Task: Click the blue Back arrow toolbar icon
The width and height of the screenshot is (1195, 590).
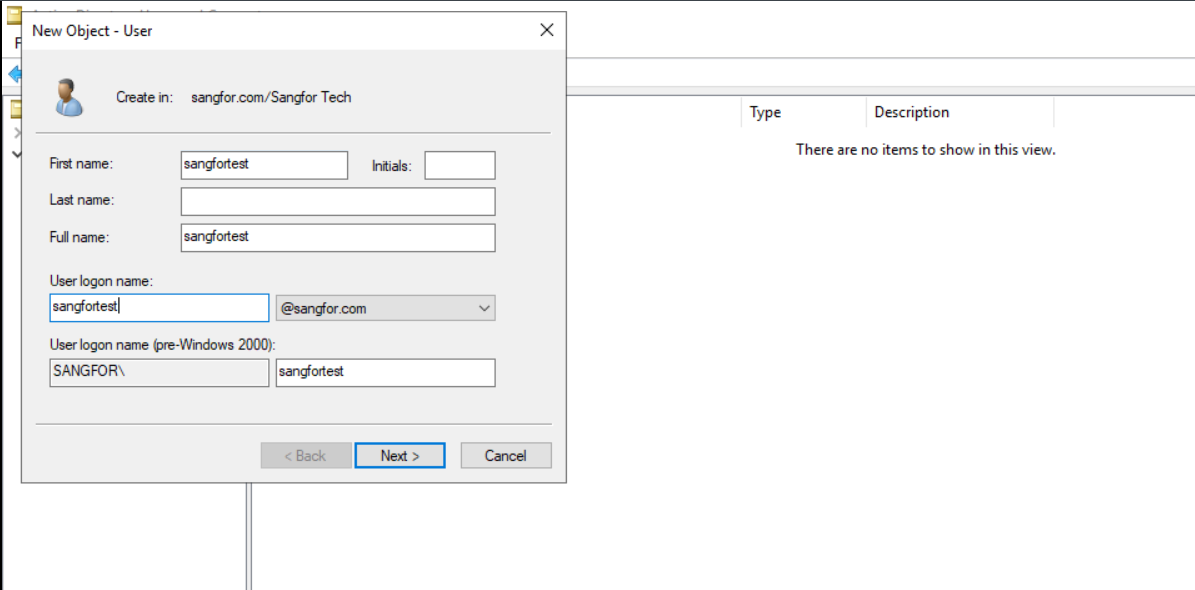Action: pos(14,75)
